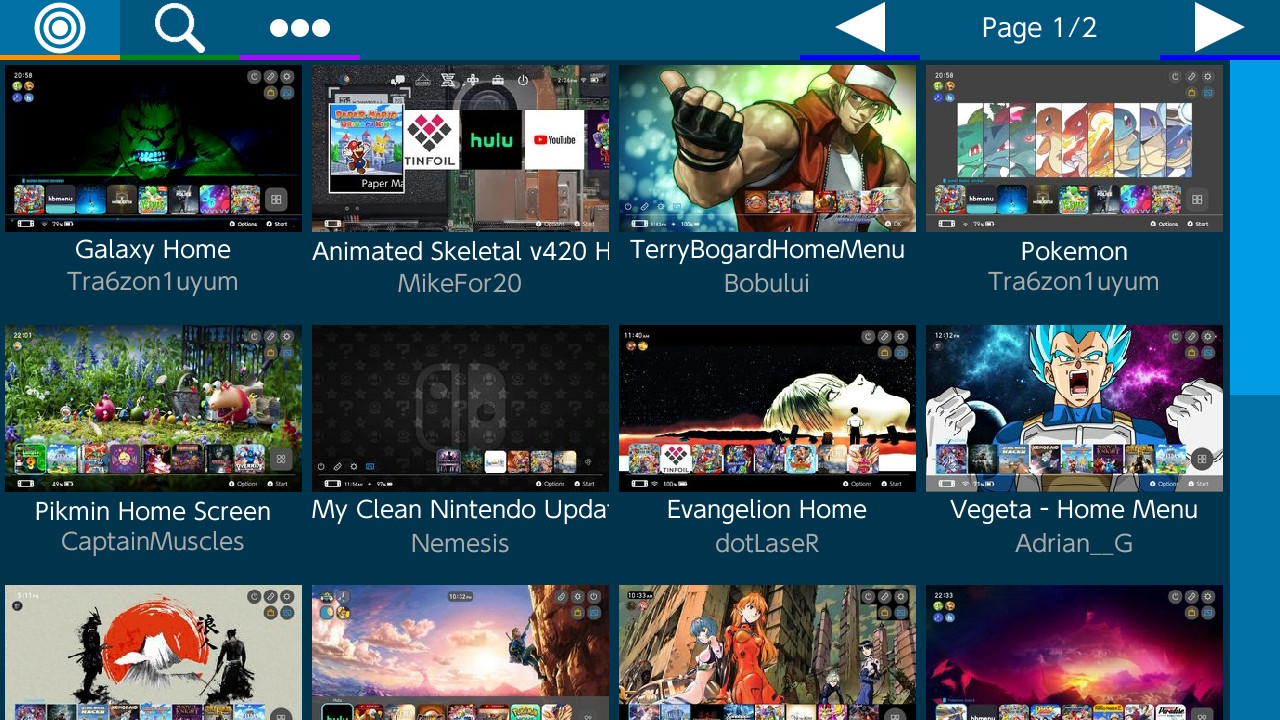1280x720 pixels.
Task: Open the more options menu
Action: (x=298, y=27)
